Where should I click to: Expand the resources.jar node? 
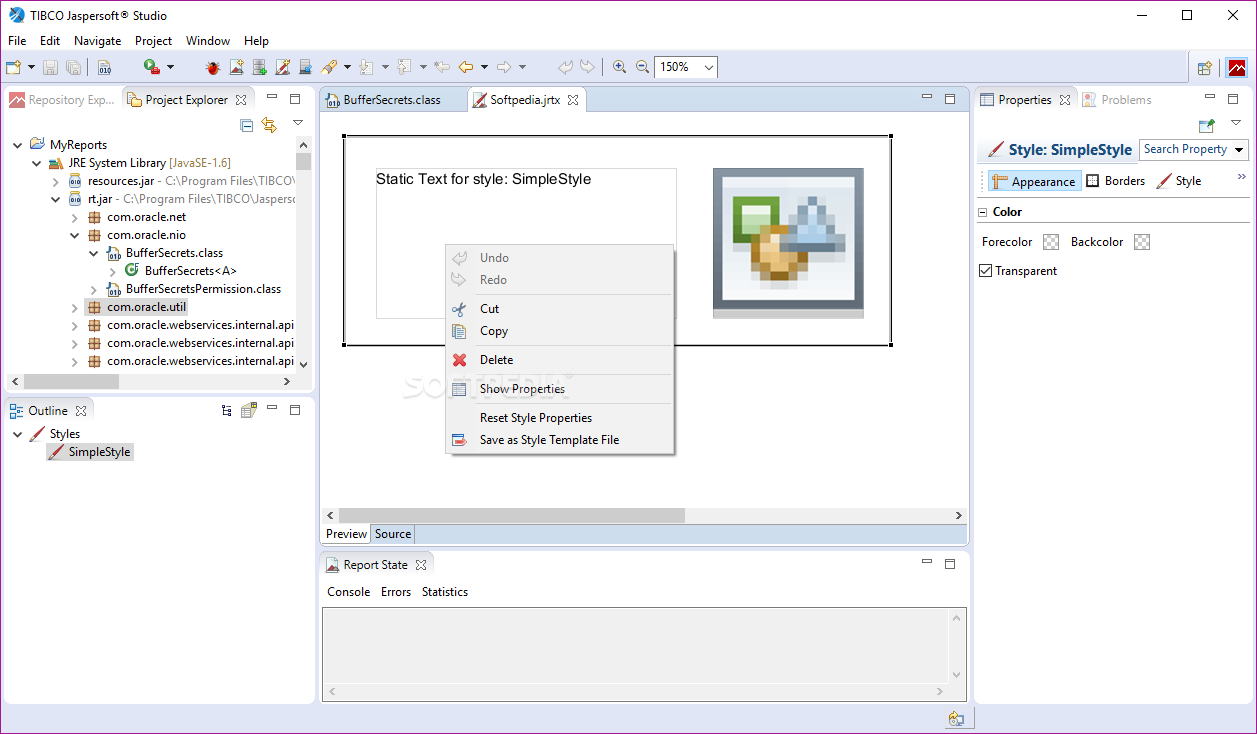56,181
